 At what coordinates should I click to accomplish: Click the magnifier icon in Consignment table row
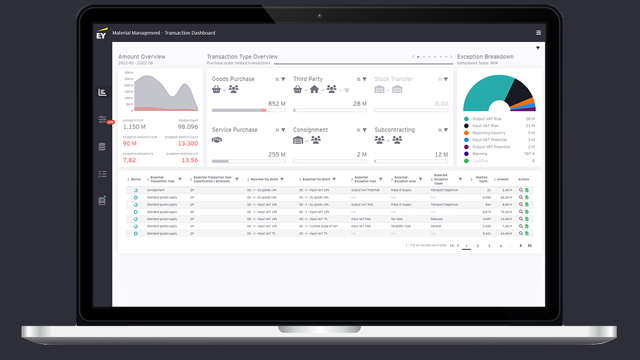pos(521,190)
